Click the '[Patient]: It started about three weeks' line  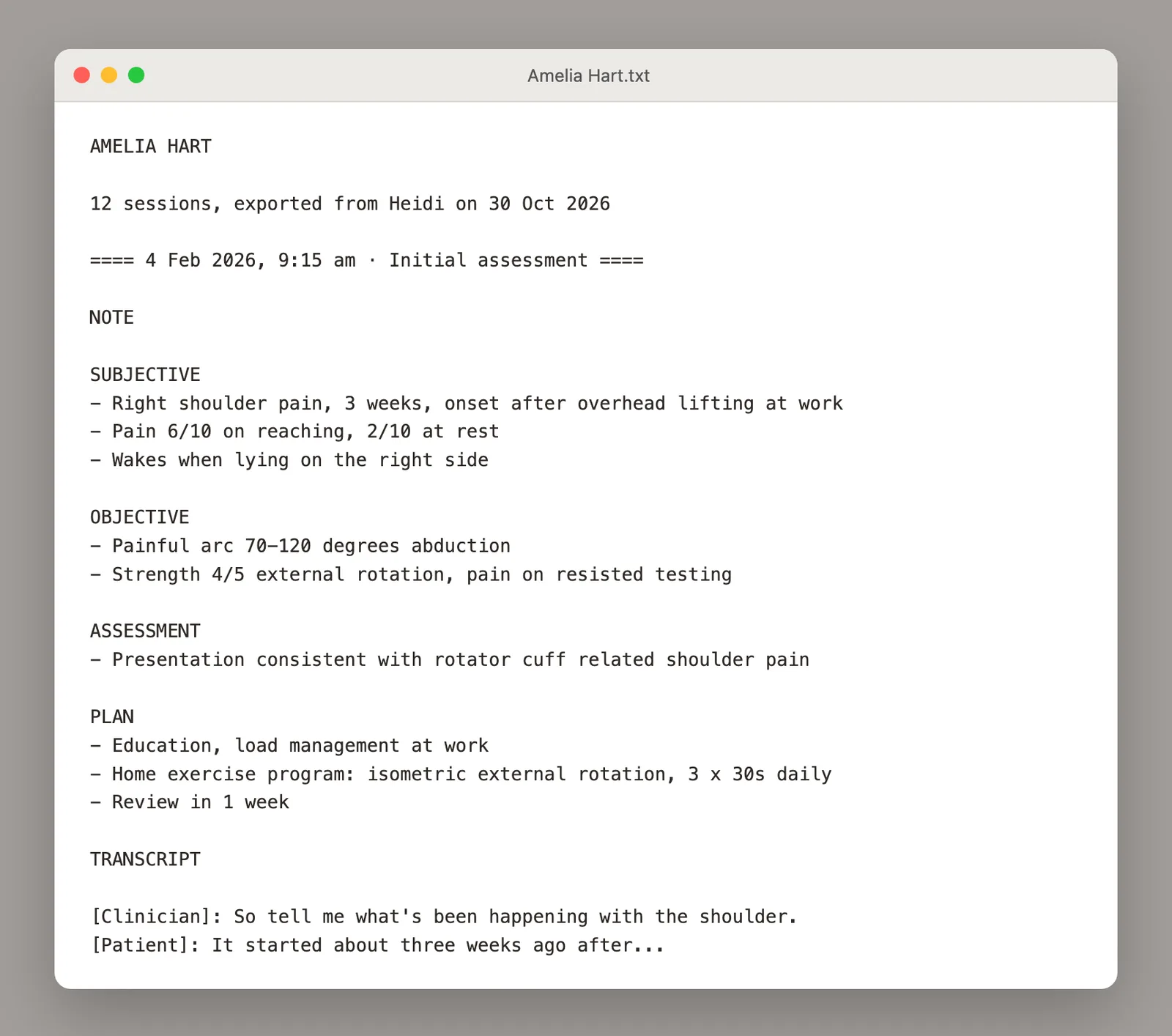point(378,945)
